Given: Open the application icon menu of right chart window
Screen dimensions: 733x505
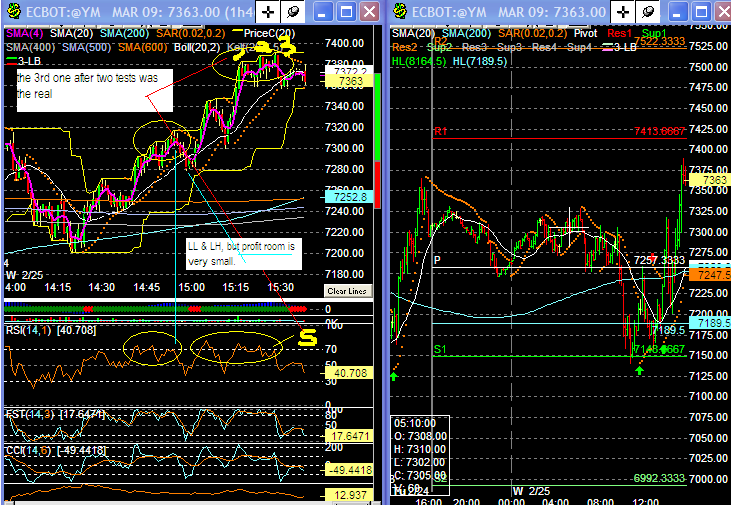Looking at the screenshot, I should click(400, 11).
